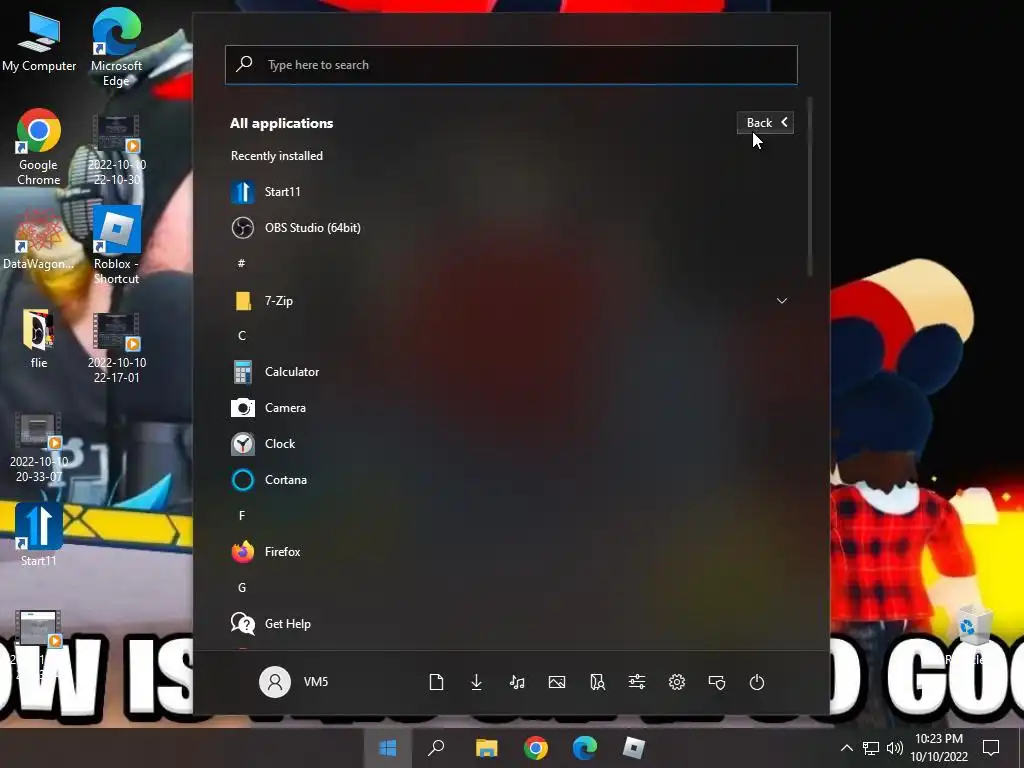Launch OBS Studio (64bit) from the list

coord(509,227)
